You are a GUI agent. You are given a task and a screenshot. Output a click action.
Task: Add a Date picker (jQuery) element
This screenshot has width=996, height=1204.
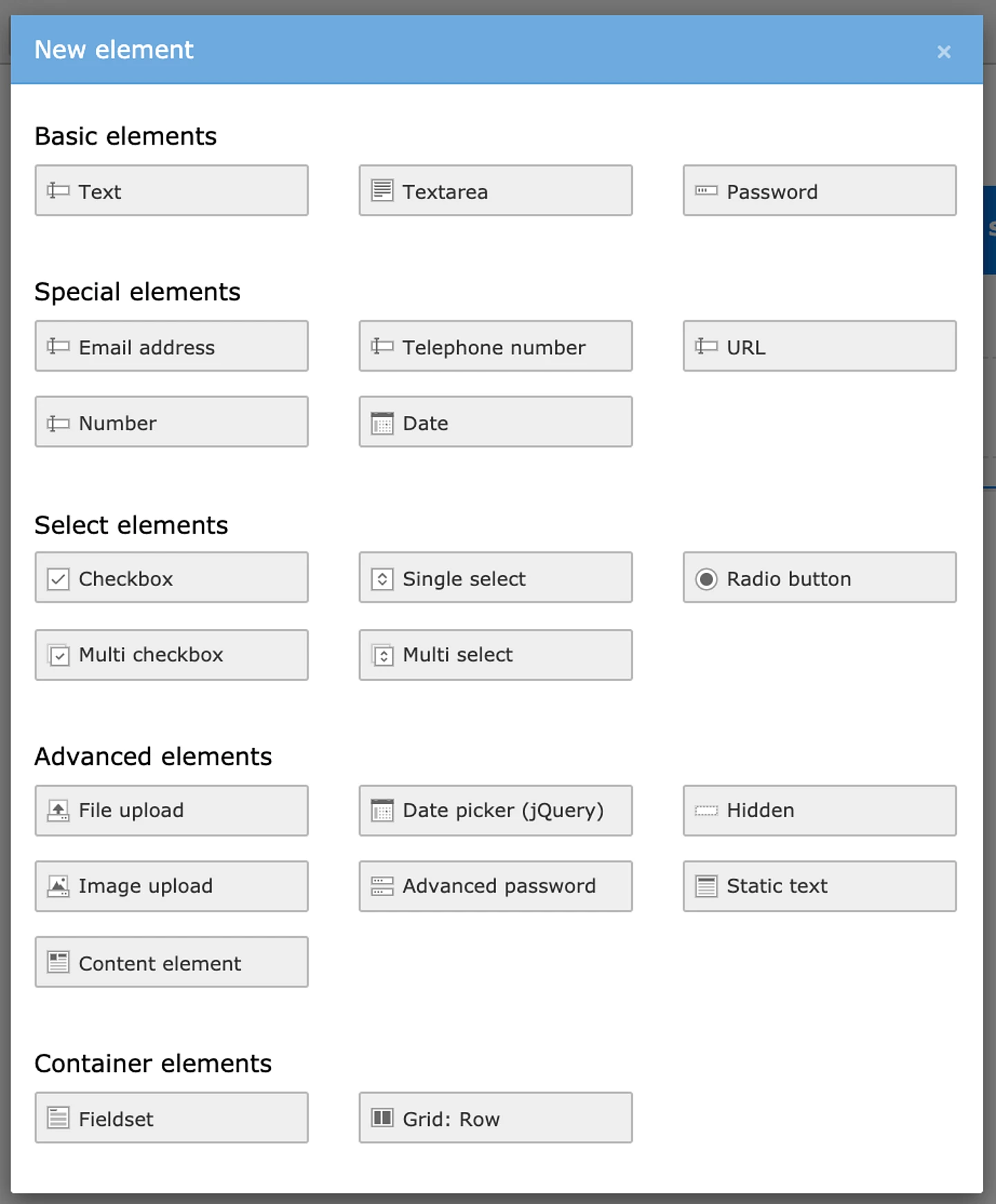click(x=495, y=810)
